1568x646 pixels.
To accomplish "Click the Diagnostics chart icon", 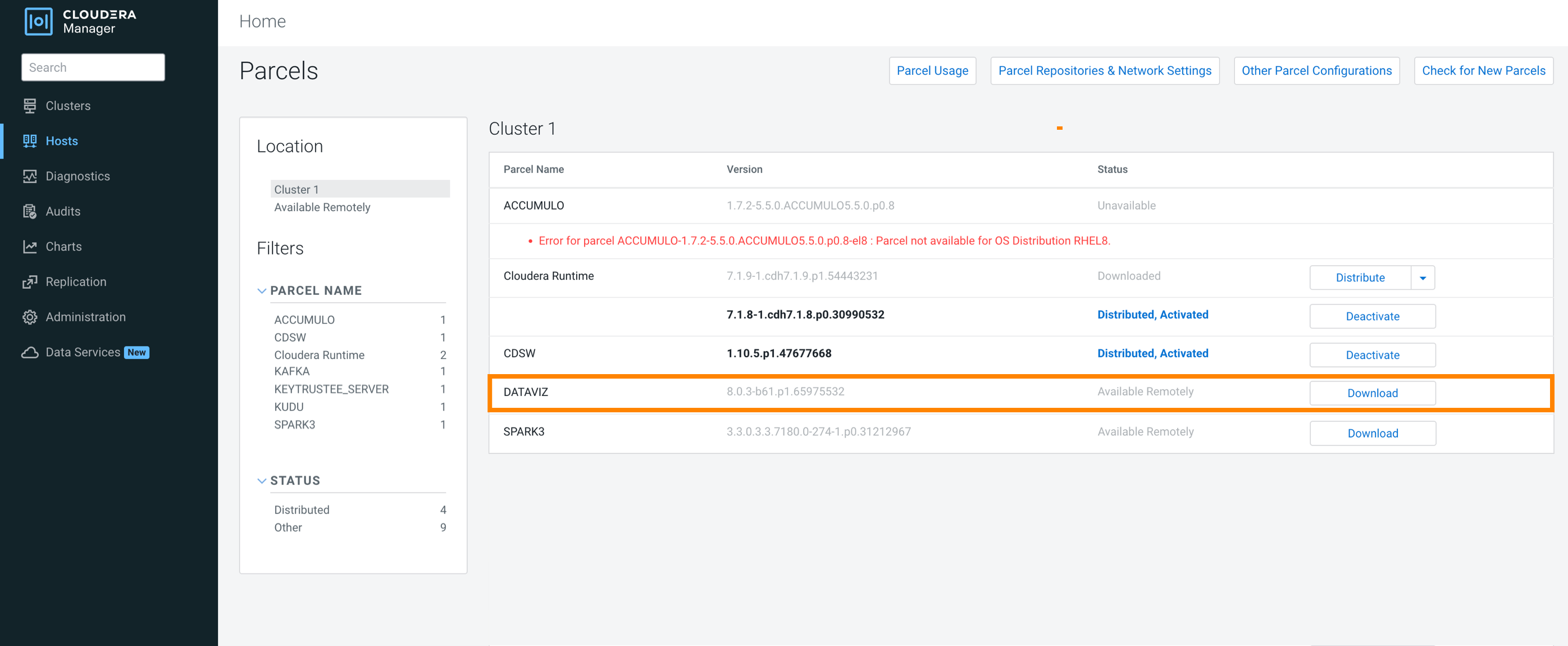I will click(30, 176).
